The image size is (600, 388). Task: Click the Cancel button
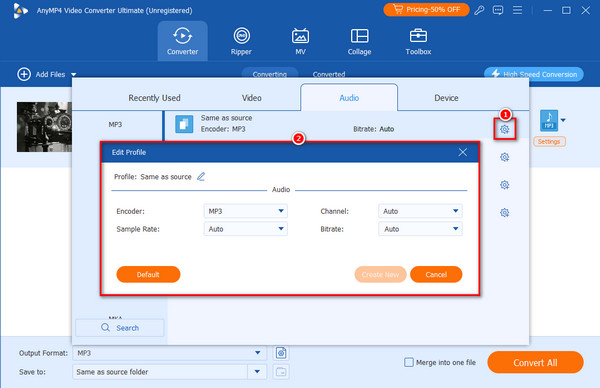click(x=436, y=274)
